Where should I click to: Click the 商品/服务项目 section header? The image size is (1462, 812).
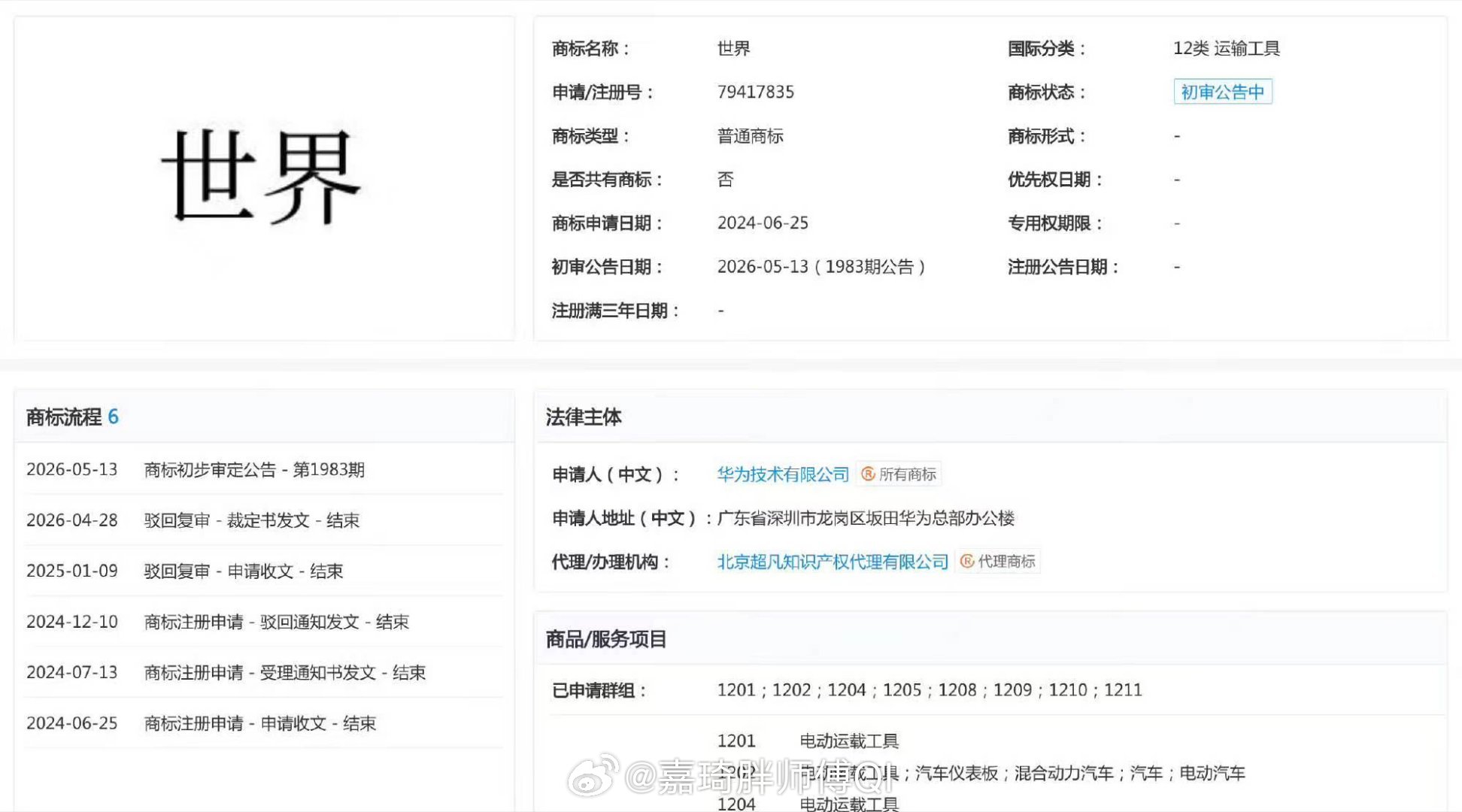coord(606,639)
